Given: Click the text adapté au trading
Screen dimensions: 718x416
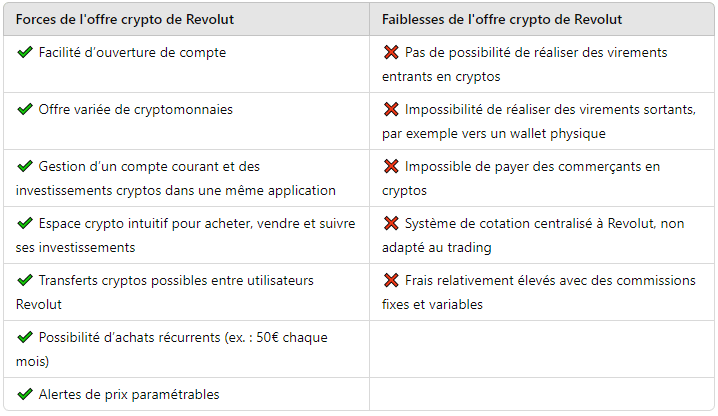Looking at the screenshot, I should [x=437, y=248].
